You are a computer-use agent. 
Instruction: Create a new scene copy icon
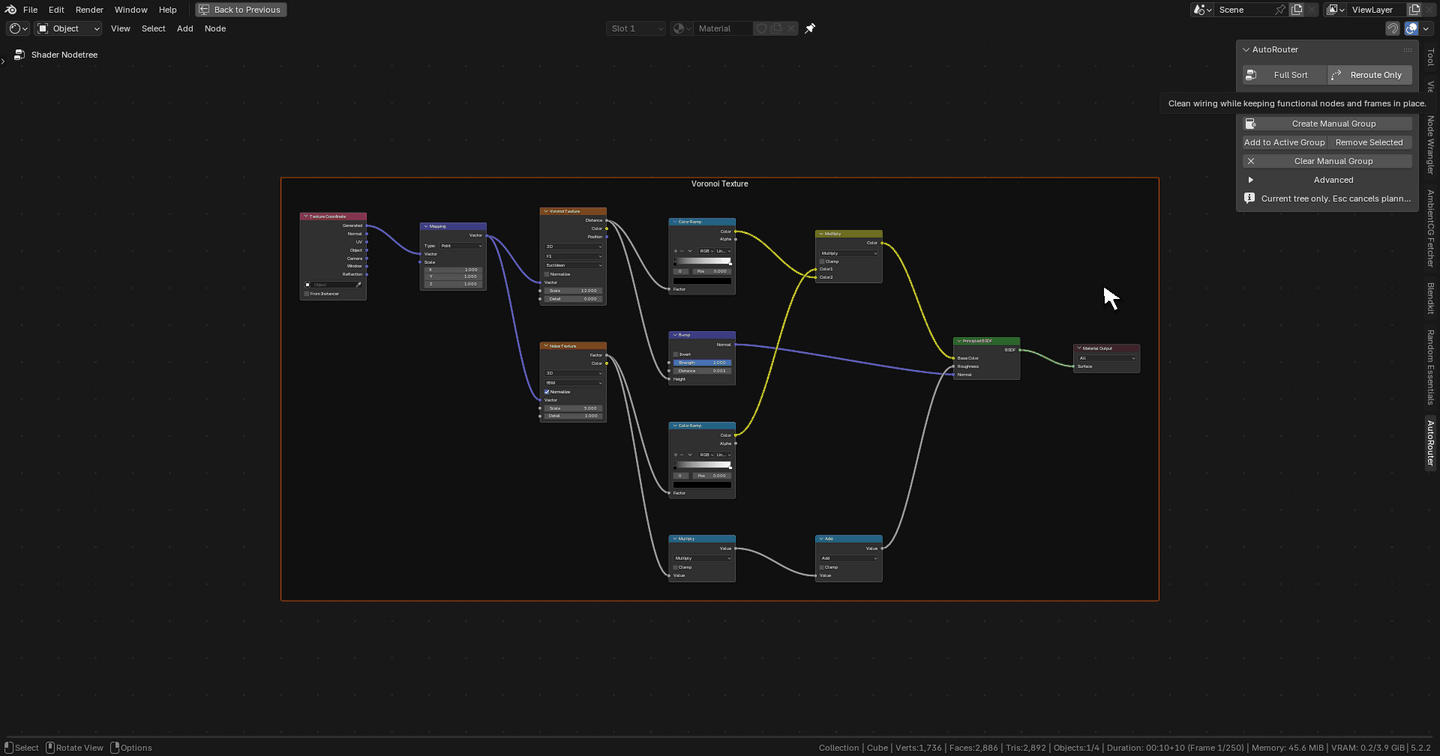[1297, 9]
